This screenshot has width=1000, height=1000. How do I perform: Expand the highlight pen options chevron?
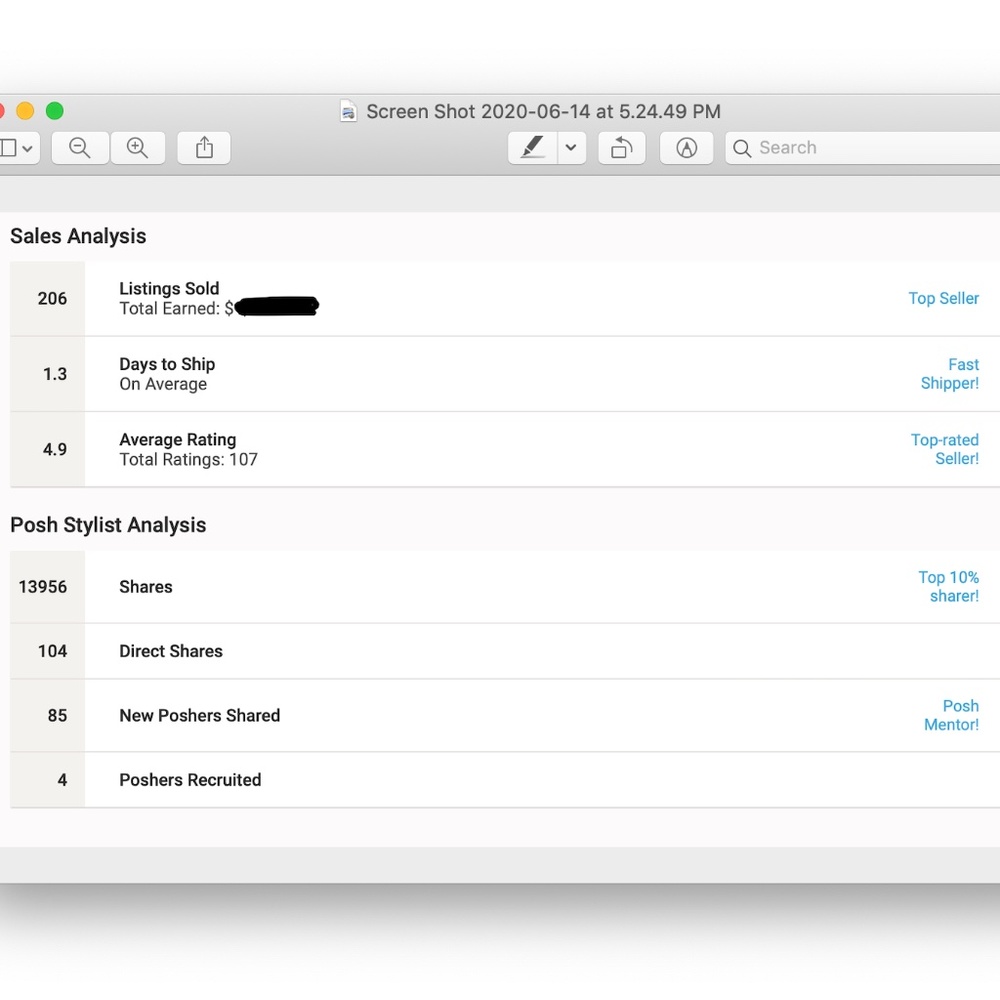[x=571, y=148]
